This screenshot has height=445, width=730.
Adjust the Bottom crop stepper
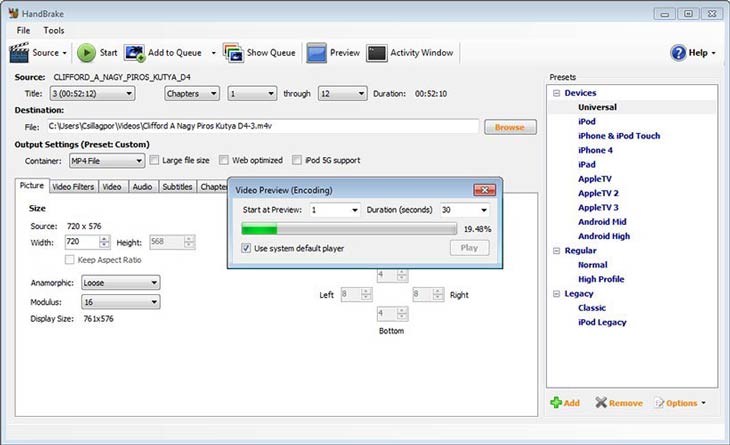point(402,314)
